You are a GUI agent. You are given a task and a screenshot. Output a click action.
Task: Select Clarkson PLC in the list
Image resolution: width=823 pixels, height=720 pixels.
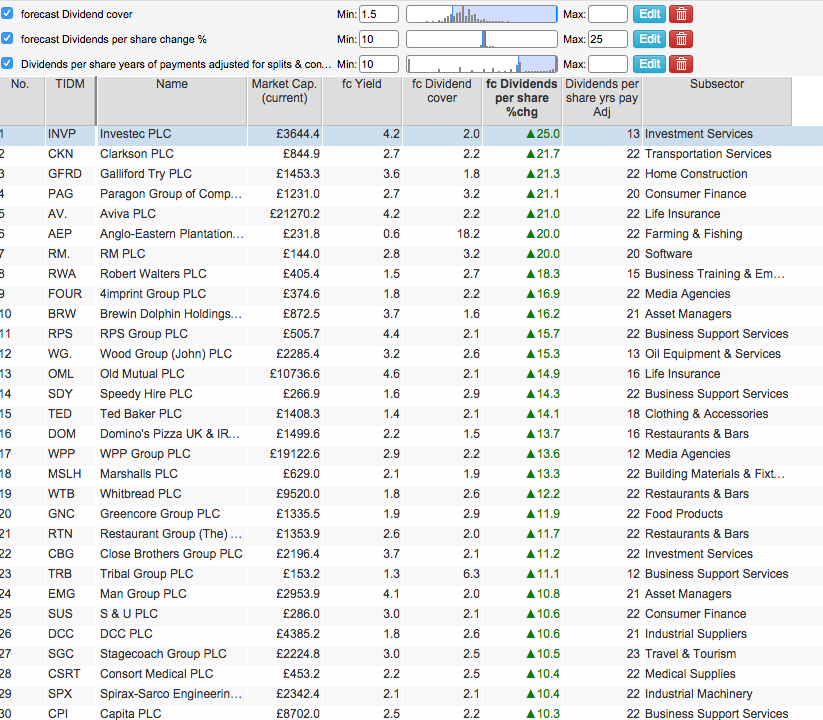tap(136, 154)
